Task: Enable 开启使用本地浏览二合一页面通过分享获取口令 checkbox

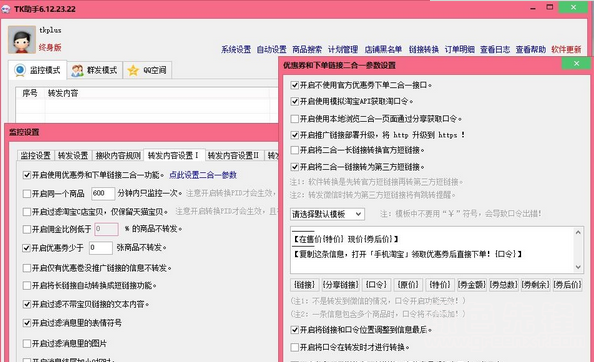Action: pos(295,119)
